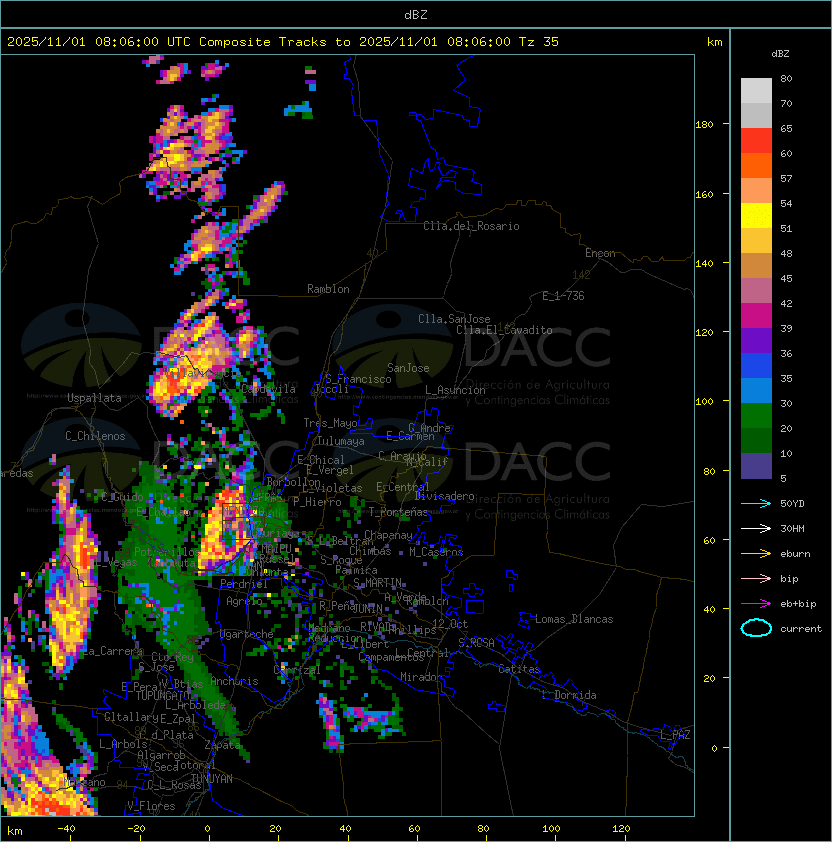This screenshot has width=832, height=842.
Task: Click the 'Anchoris' map label
Action: click(x=234, y=681)
